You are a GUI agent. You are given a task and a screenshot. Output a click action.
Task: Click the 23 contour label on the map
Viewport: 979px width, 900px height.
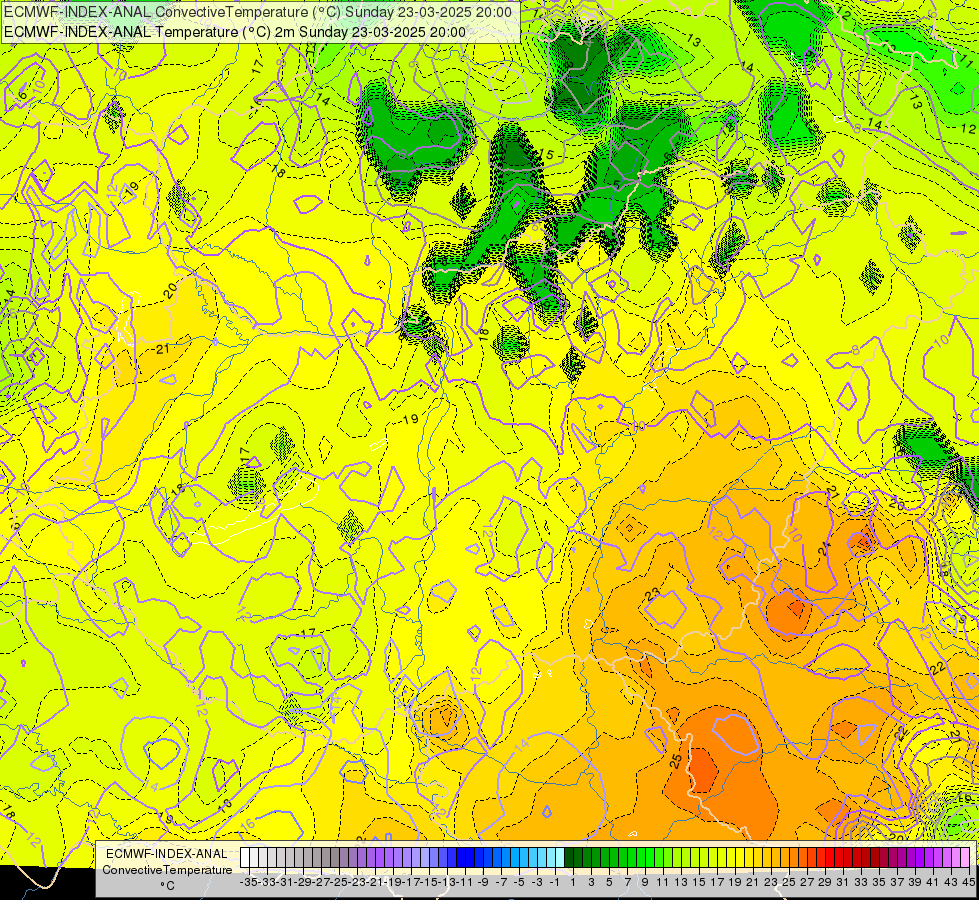pos(653,594)
